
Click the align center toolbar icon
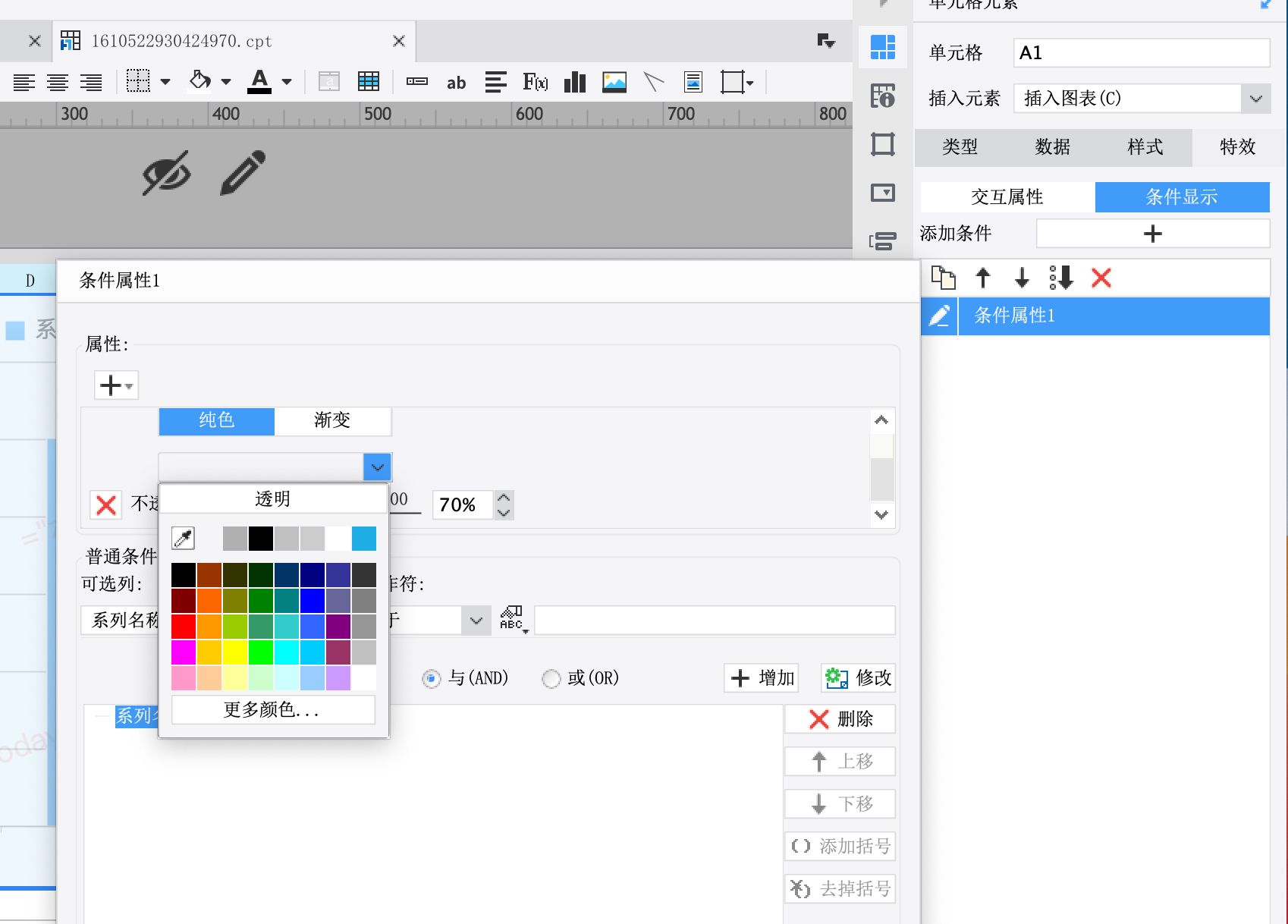pyautogui.click(x=58, y=82)
